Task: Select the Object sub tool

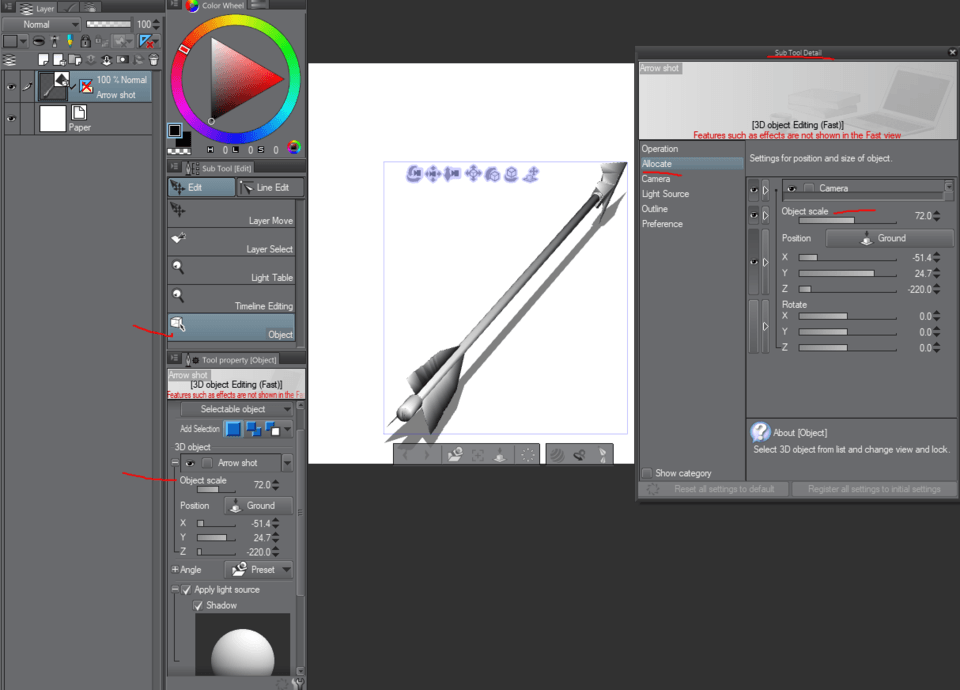Action: tap(232, 326)
